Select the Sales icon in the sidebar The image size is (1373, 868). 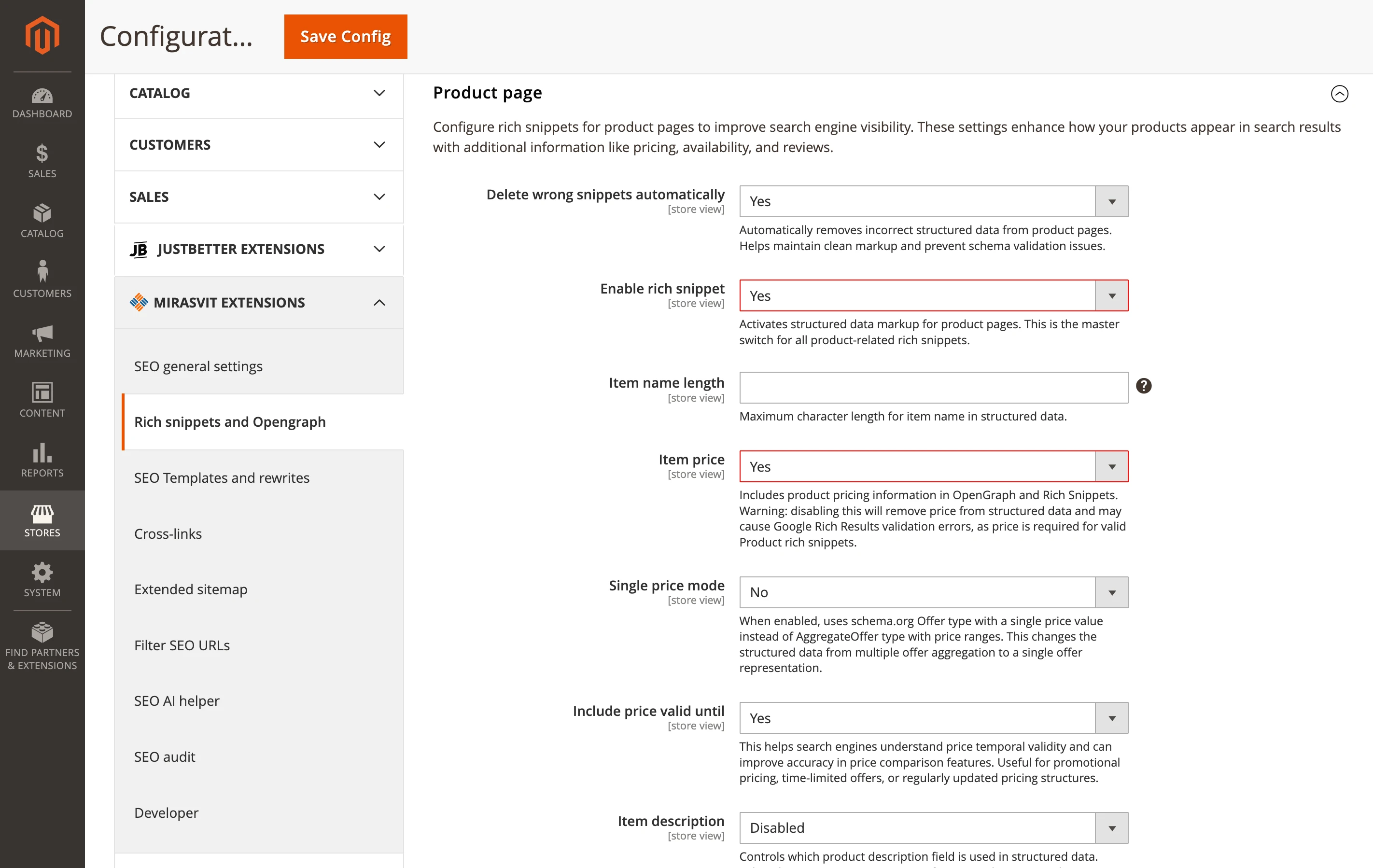tap(42, 161)
